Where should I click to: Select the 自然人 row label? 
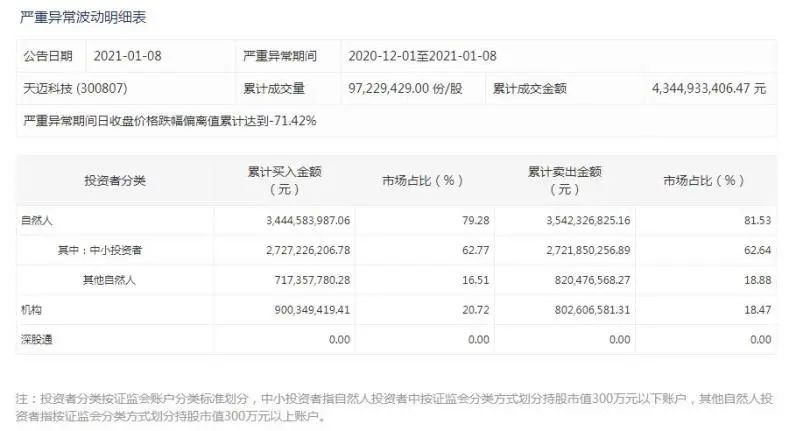37,218
